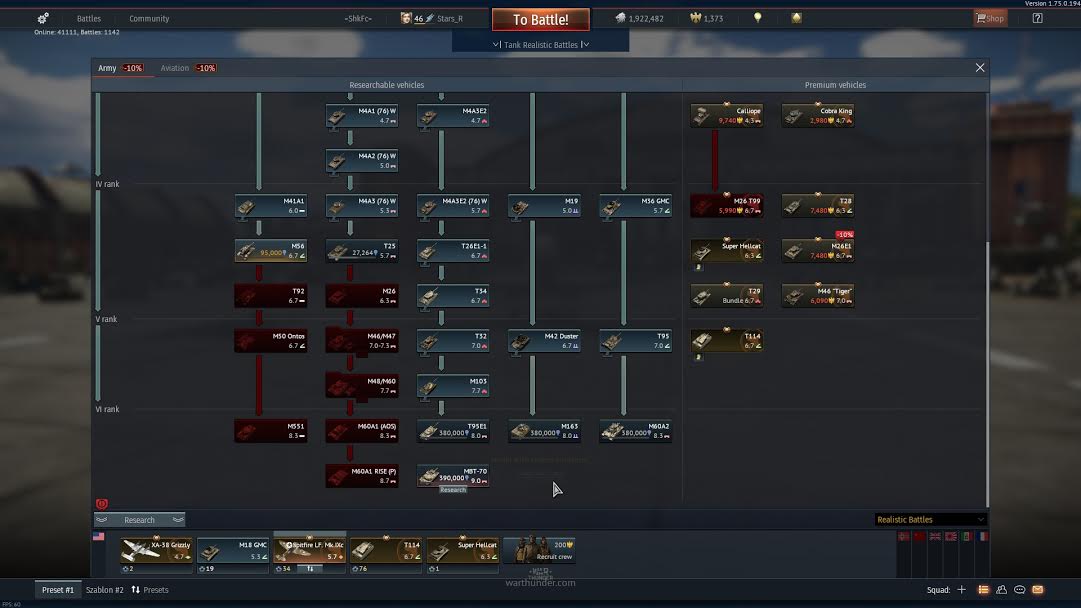Image resolution: width=1081 pixels, height=608 pixels.
Task: Select the premium Cobra King card
Action: [x=818, y=115]
